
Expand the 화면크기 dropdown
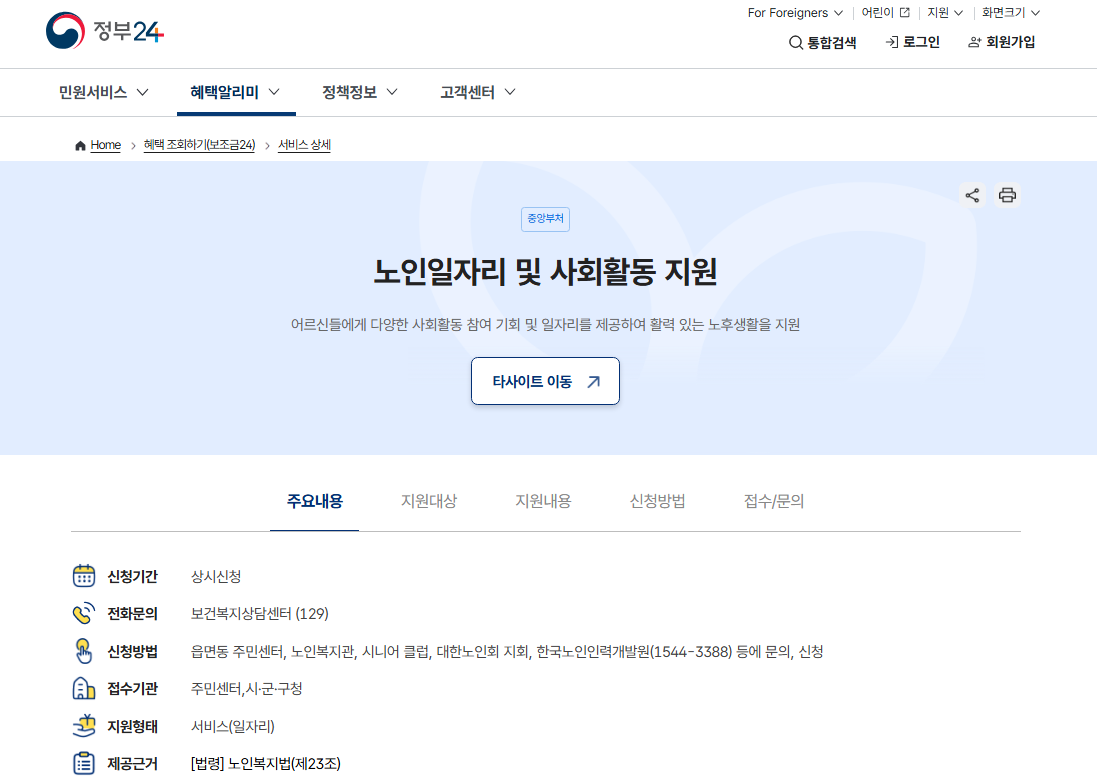coord(1010,13)
